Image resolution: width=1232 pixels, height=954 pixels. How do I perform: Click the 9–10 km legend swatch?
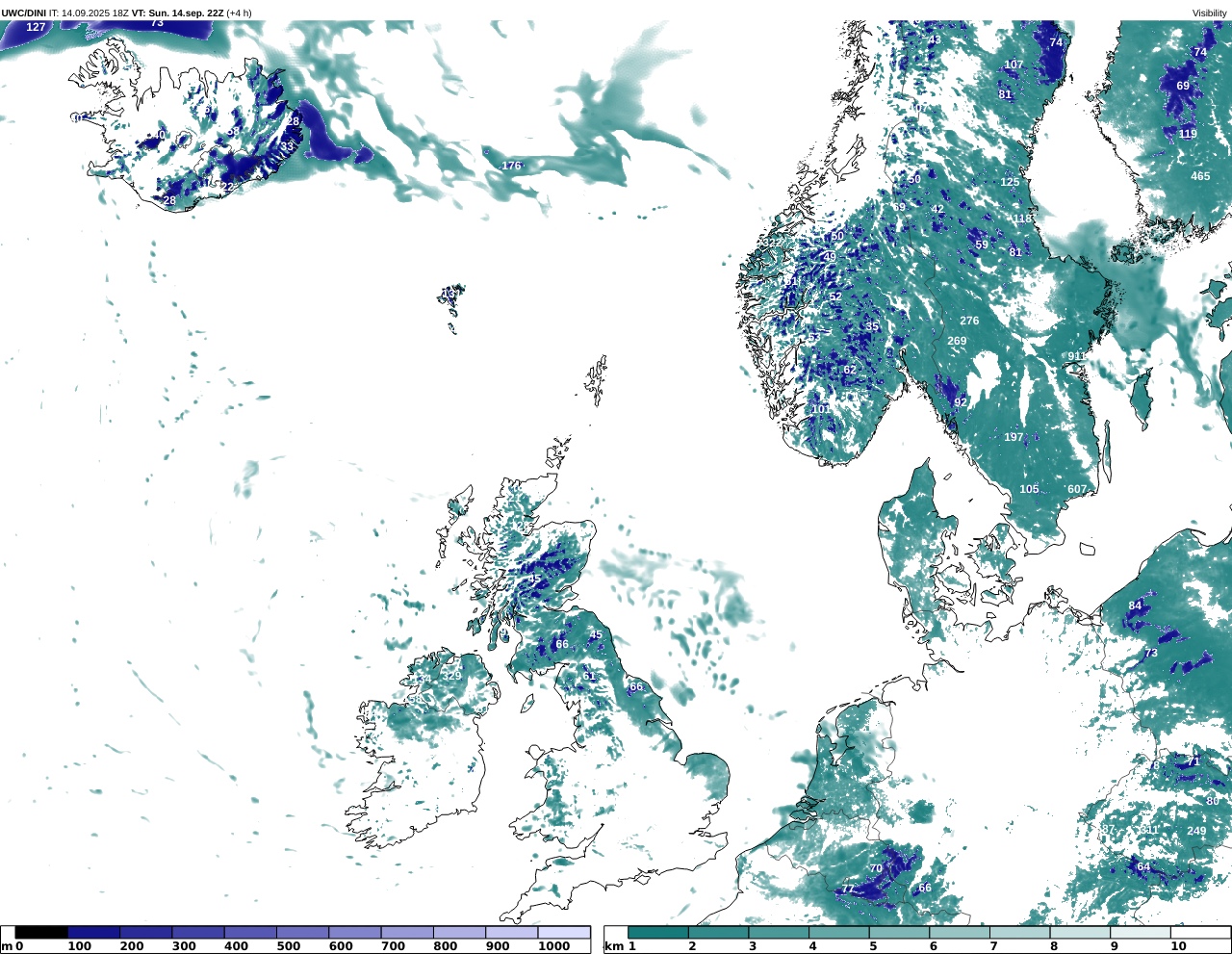point(1140,932)
